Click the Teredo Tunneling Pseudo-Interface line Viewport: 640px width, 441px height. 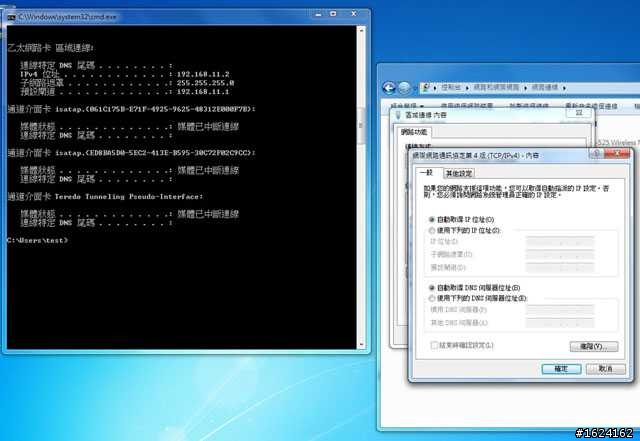tap(105, 197)
